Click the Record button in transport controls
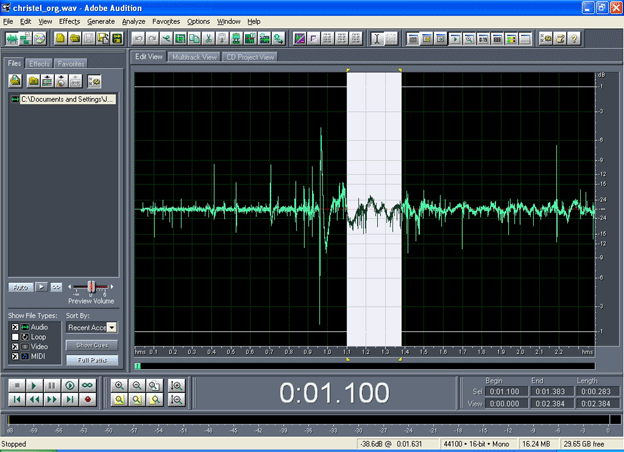Screen dimensions: 624x452 click(88, 400)
